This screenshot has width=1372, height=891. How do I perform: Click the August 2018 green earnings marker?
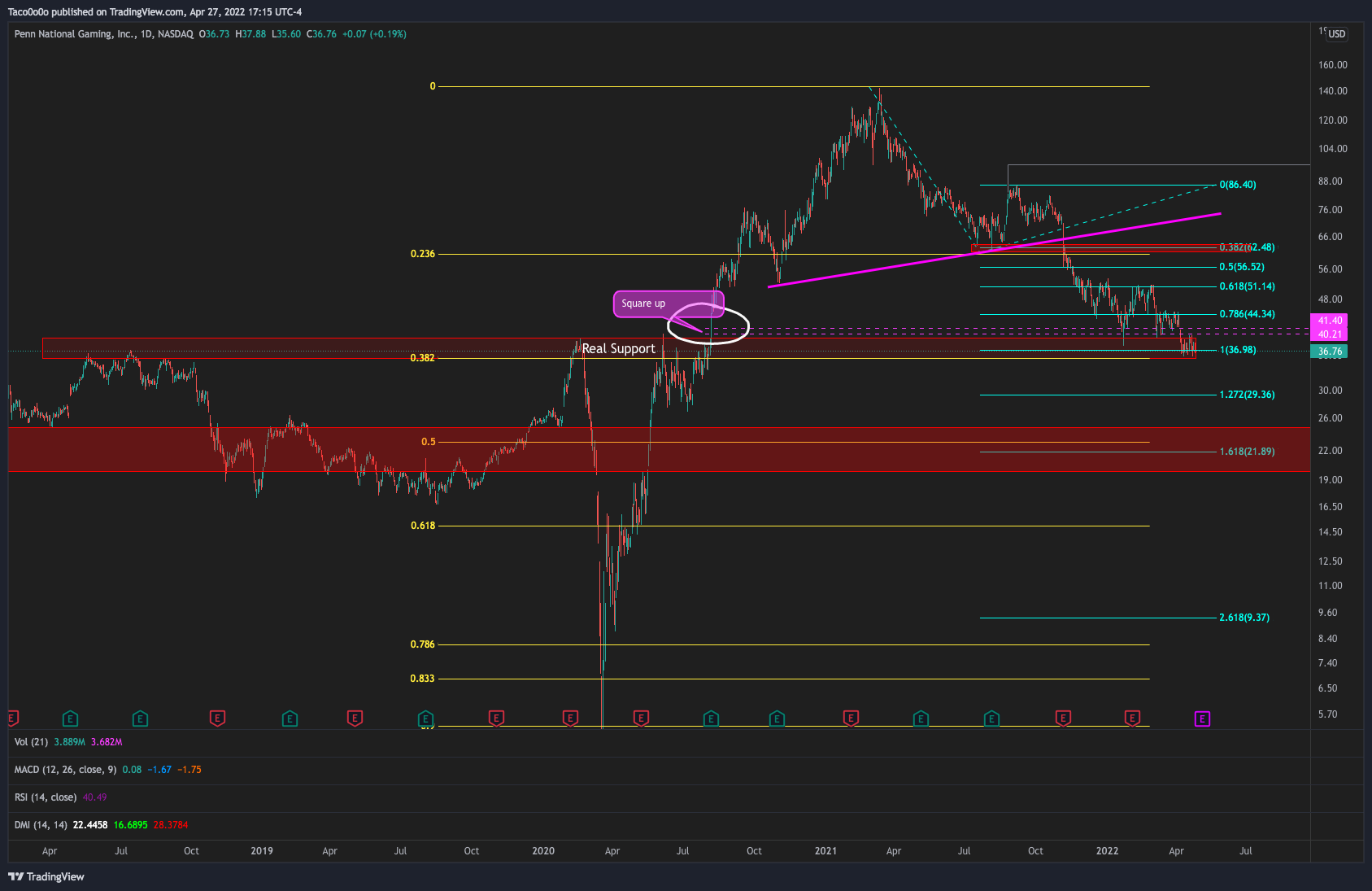[140, 718]
